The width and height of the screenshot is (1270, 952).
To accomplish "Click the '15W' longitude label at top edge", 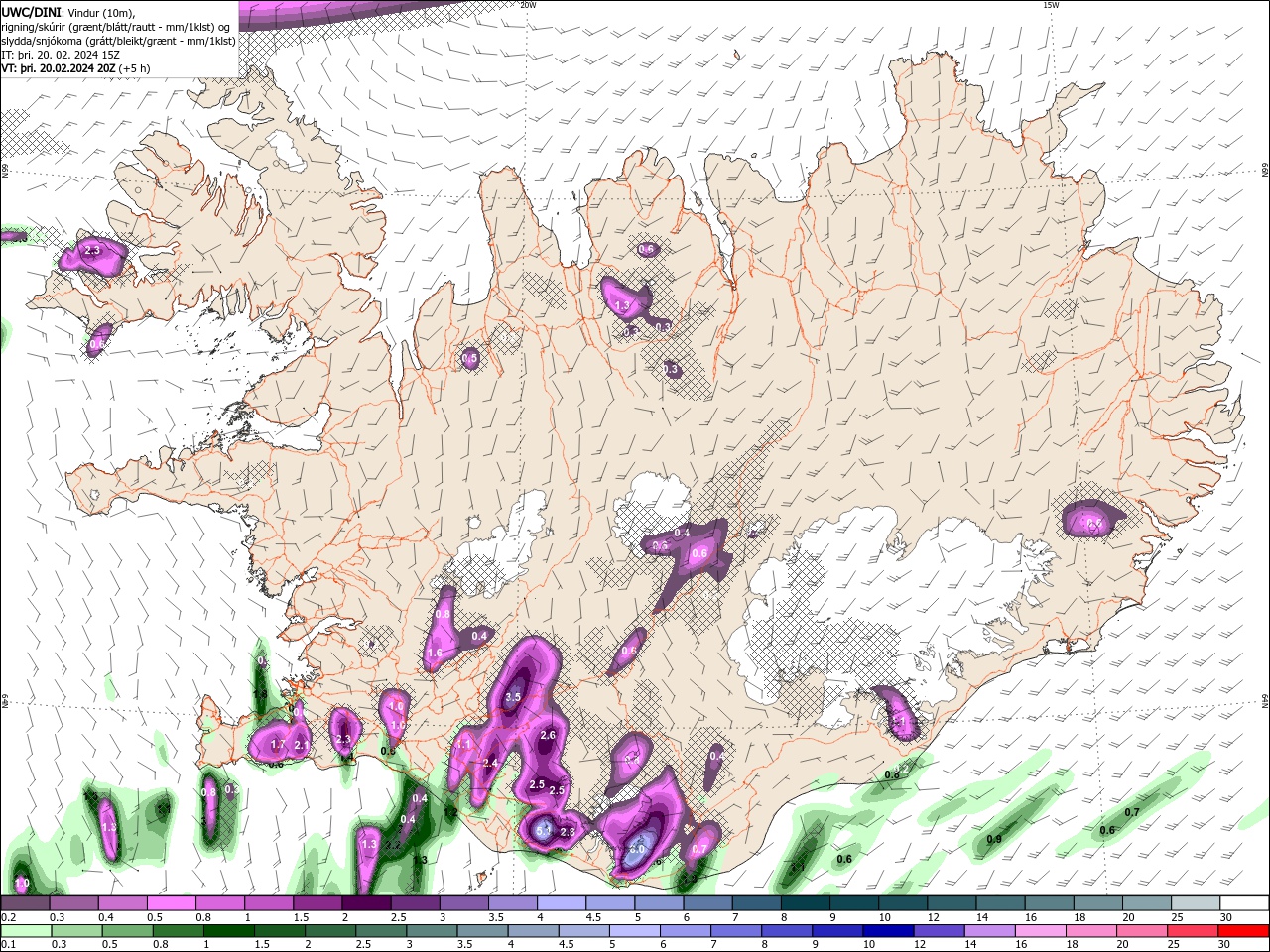I will pos(1051,5).
